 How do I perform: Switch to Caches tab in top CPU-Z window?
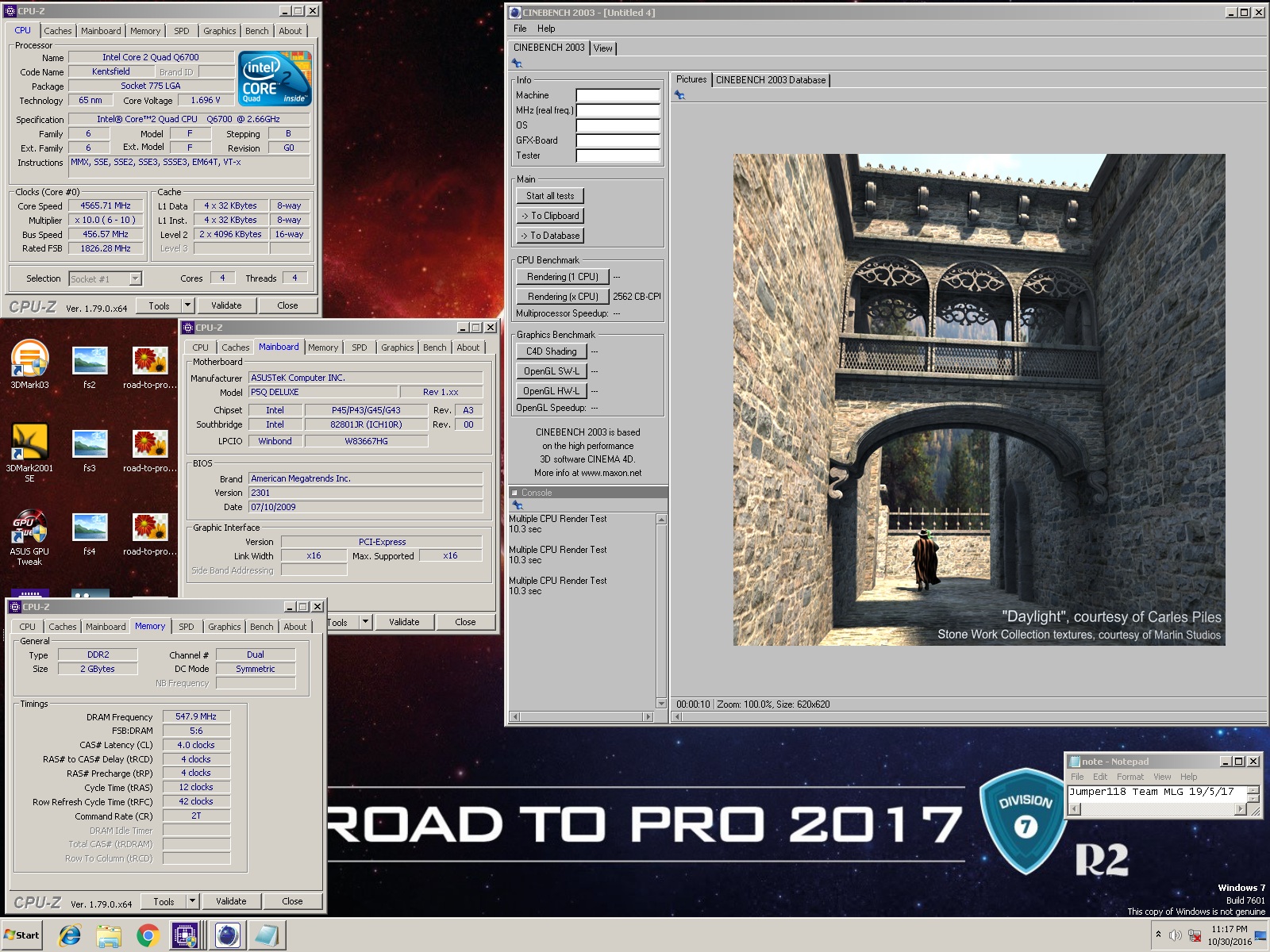[58, 31]
